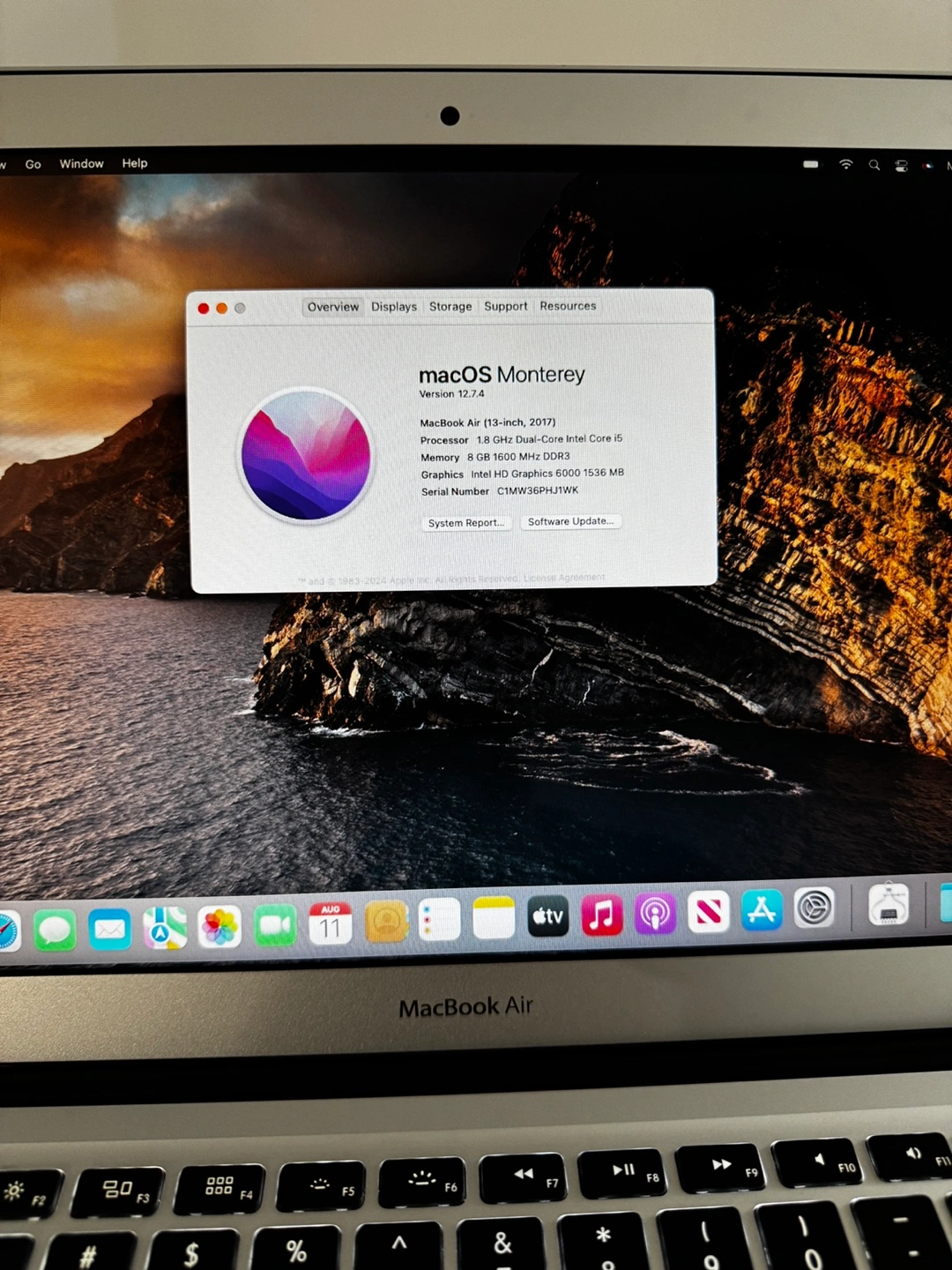Click 'MacBook Air (13-inch, 2017)' text
This screenshot has width=952, height=1270.
[x=487, y=422]
